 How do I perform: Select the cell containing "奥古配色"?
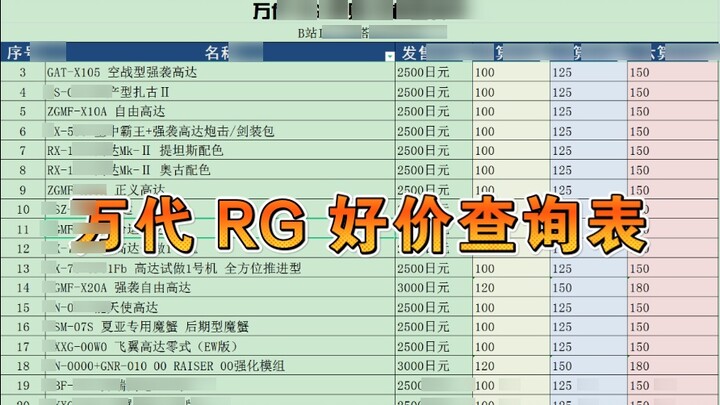(220, 170)
